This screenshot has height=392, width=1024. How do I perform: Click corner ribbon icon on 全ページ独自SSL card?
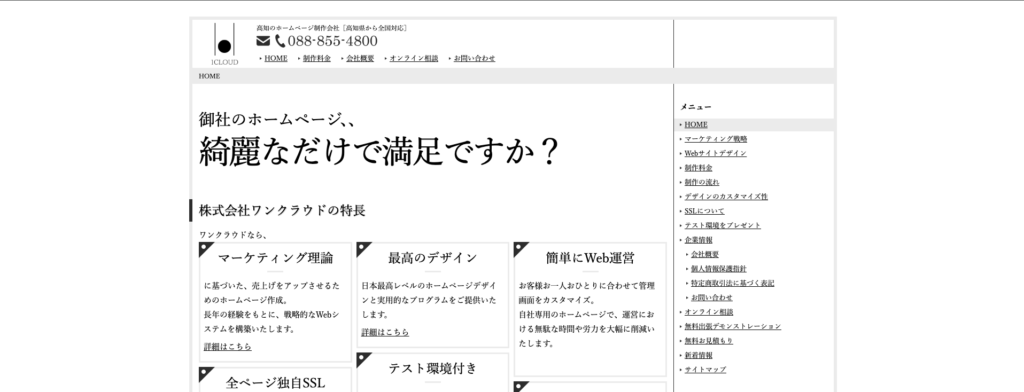coord(206,374)
